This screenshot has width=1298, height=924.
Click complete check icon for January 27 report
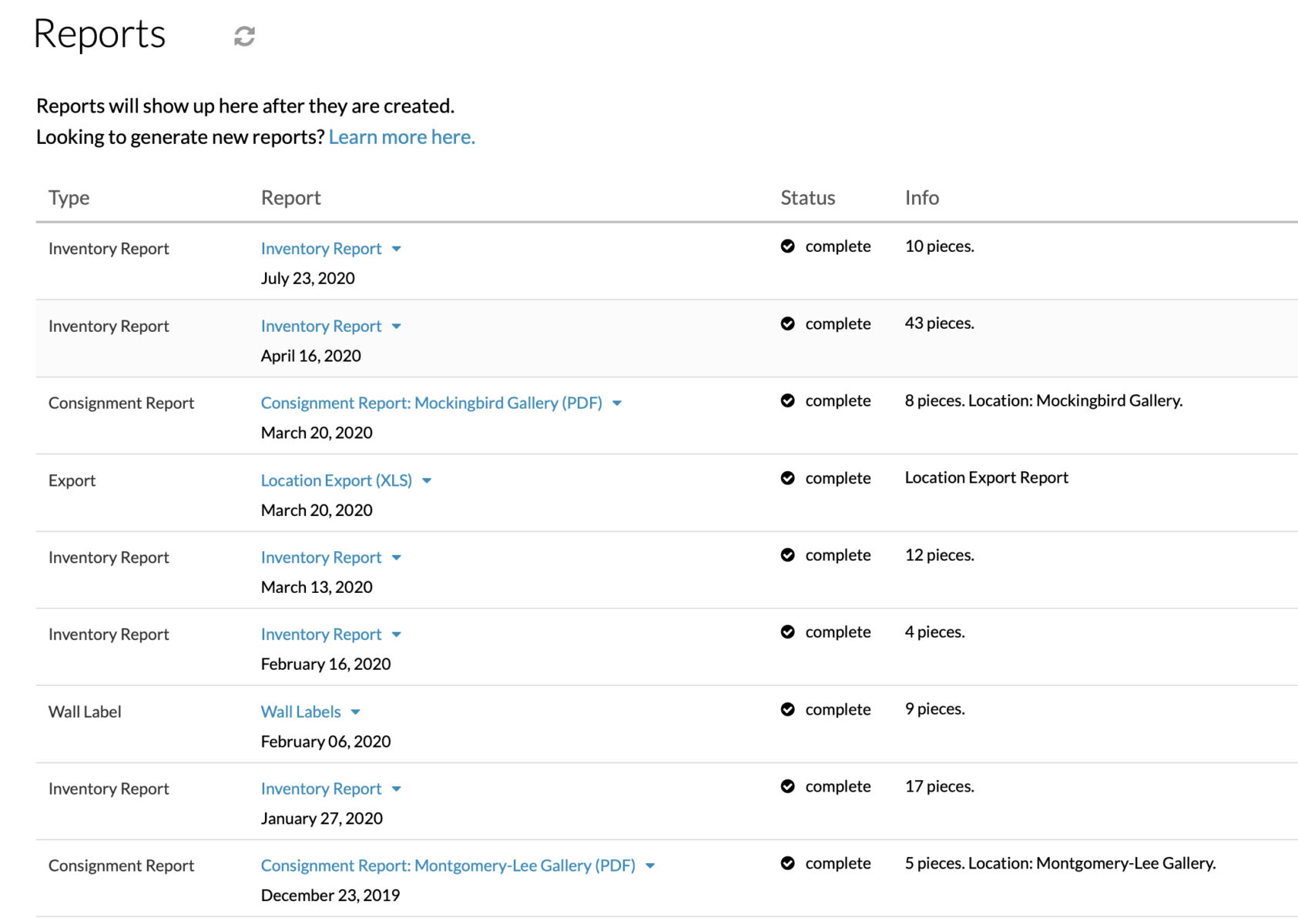coord(787,786)
